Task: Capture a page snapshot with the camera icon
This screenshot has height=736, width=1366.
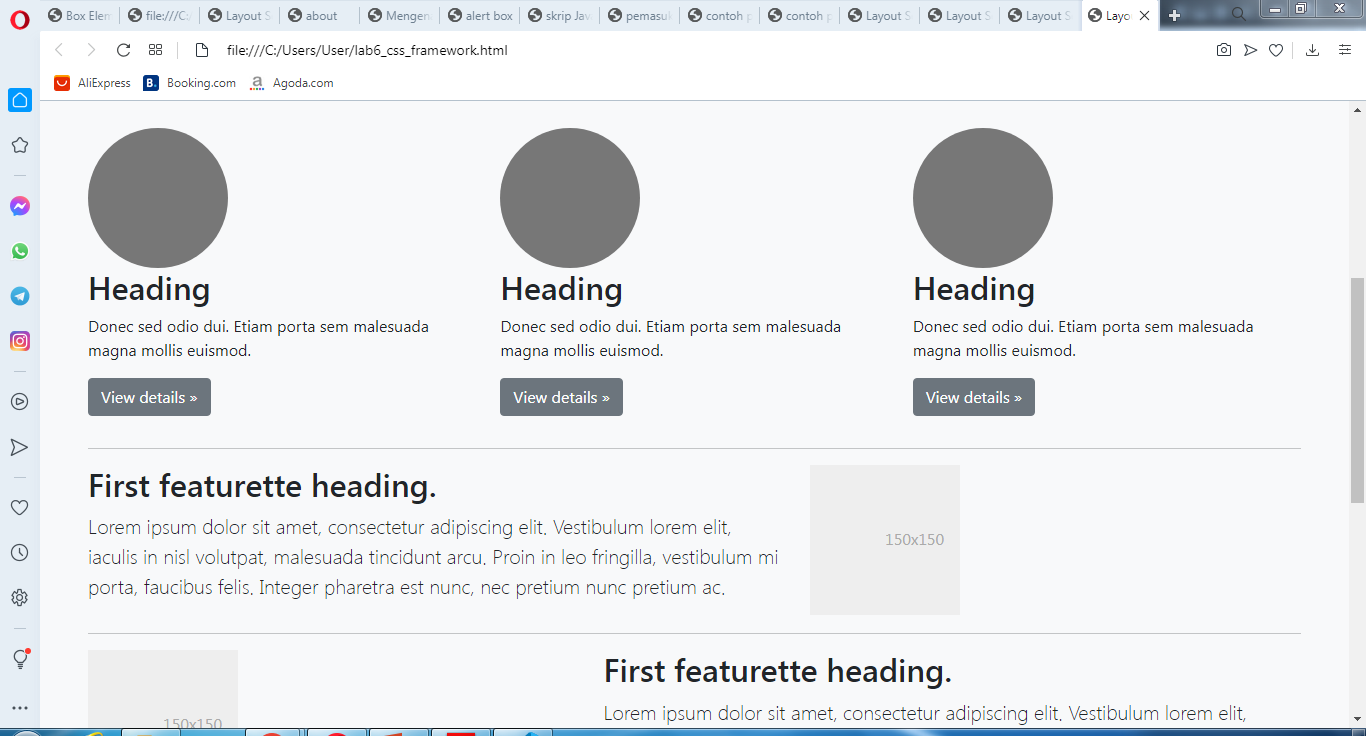Action: click(1224, 49)
